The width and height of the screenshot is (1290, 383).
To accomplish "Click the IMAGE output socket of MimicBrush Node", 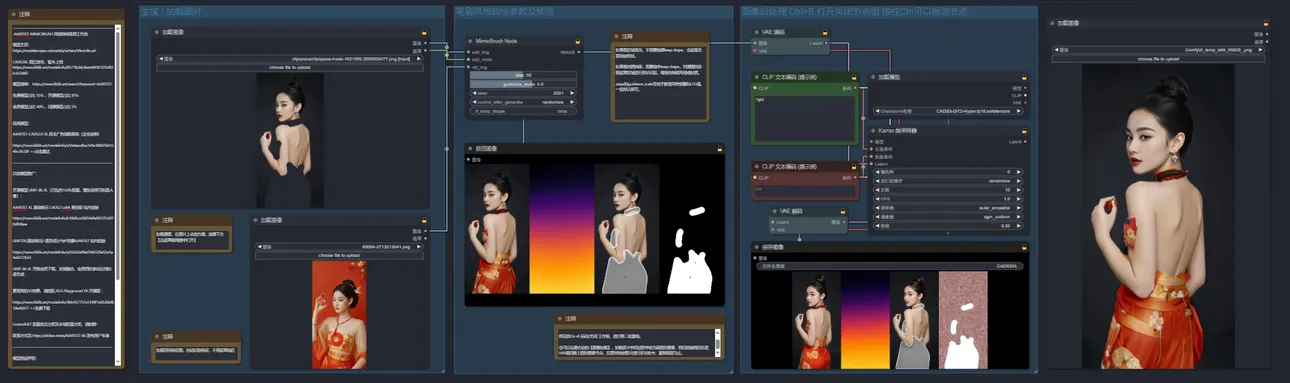I will point(578,52).
